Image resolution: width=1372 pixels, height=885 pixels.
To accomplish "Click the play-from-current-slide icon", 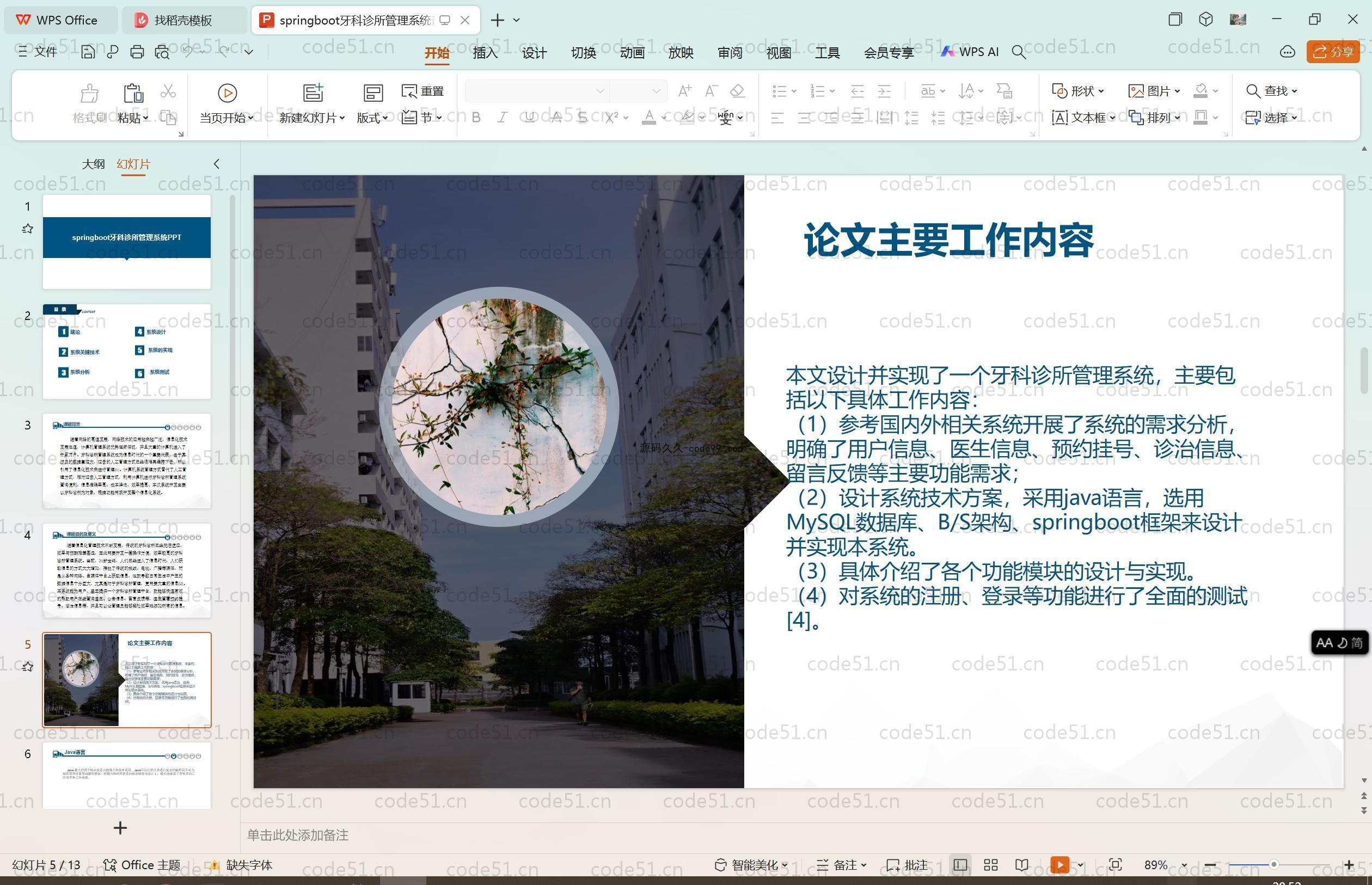I will coord(227,93).
